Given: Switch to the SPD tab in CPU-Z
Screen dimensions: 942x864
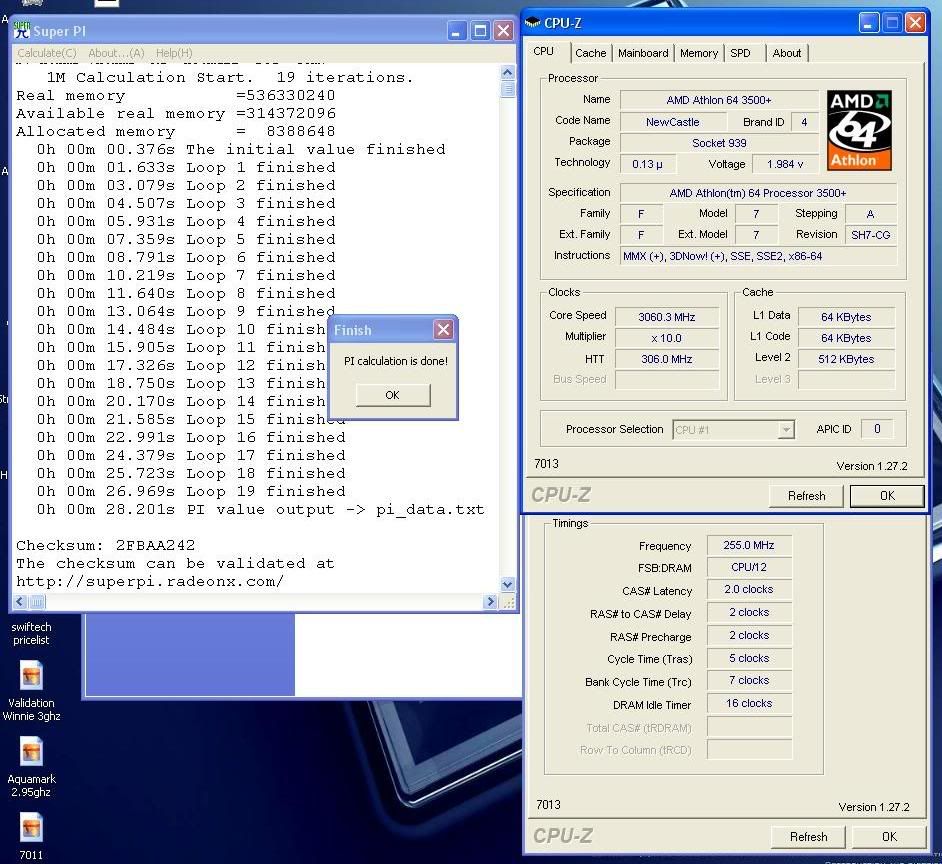Looking at the screenshot, I should (740, 53).
